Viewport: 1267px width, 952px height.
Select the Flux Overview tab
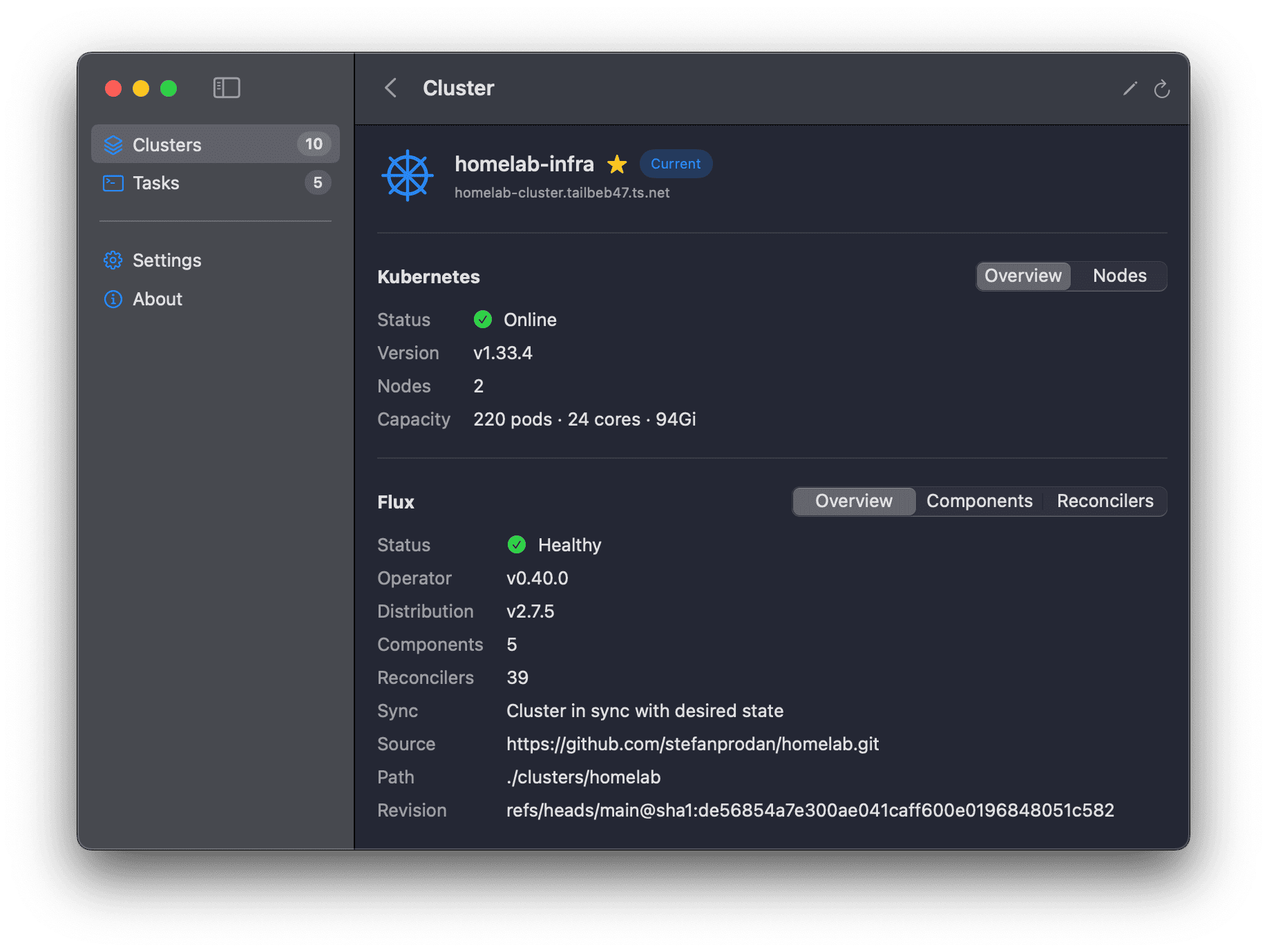[x=853, y=501]
